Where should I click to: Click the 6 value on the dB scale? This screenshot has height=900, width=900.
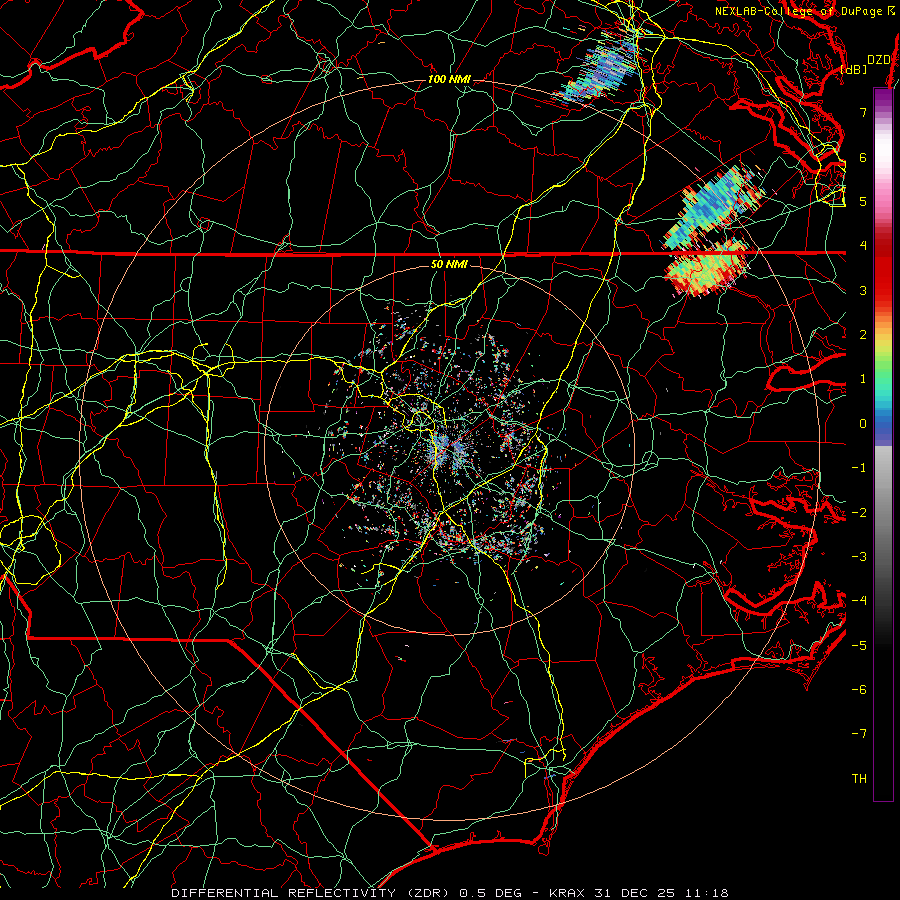tap(863, 157)
